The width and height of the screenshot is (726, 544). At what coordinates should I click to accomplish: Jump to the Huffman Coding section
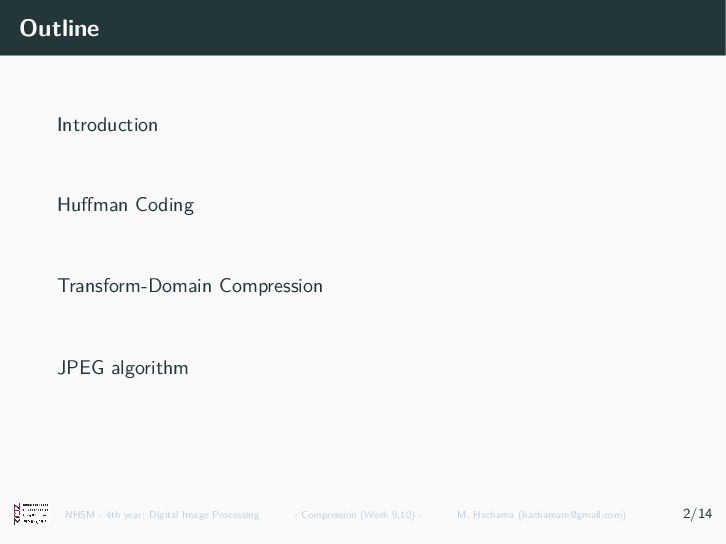[125, 205]
